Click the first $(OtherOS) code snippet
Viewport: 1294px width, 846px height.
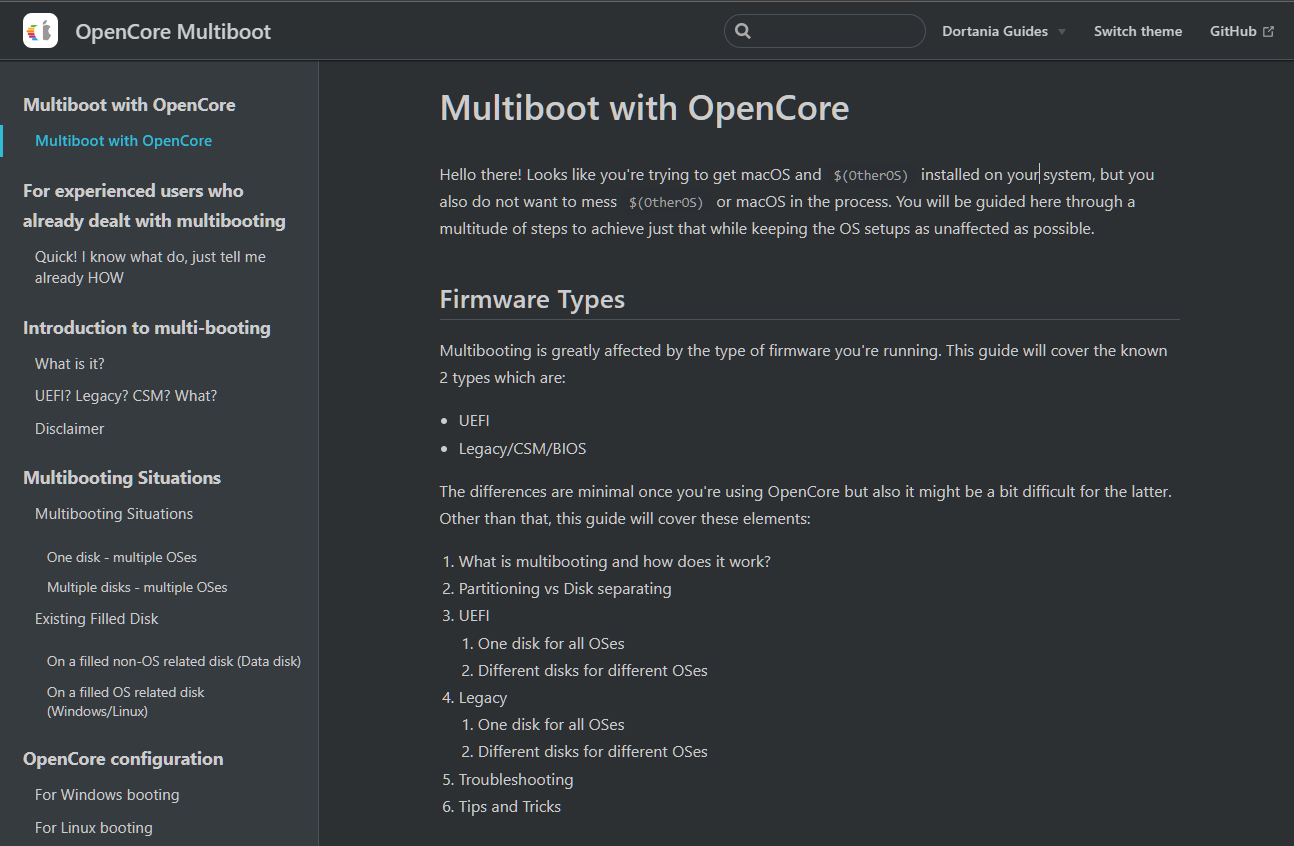click(871, 175)
